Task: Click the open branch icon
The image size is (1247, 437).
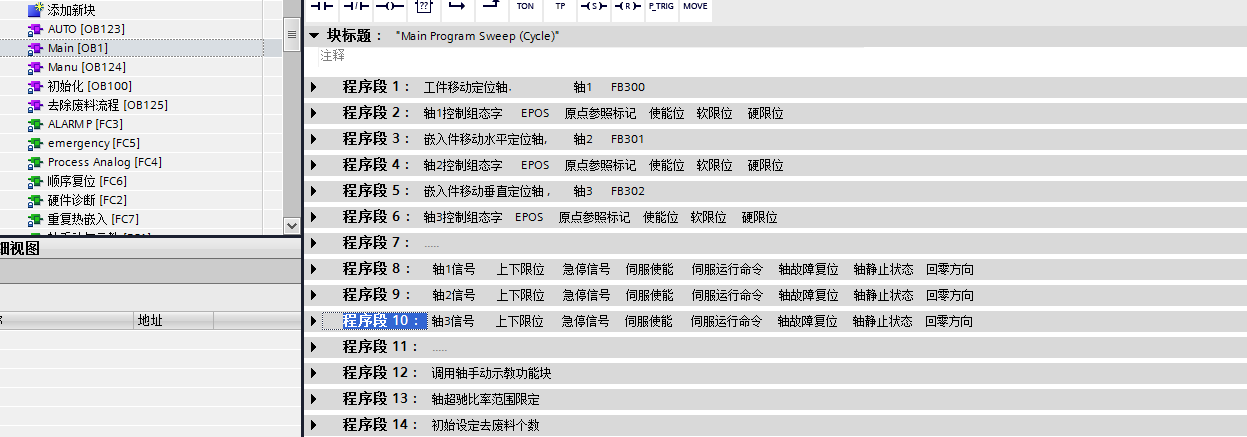Action: [x=457, y=7]
